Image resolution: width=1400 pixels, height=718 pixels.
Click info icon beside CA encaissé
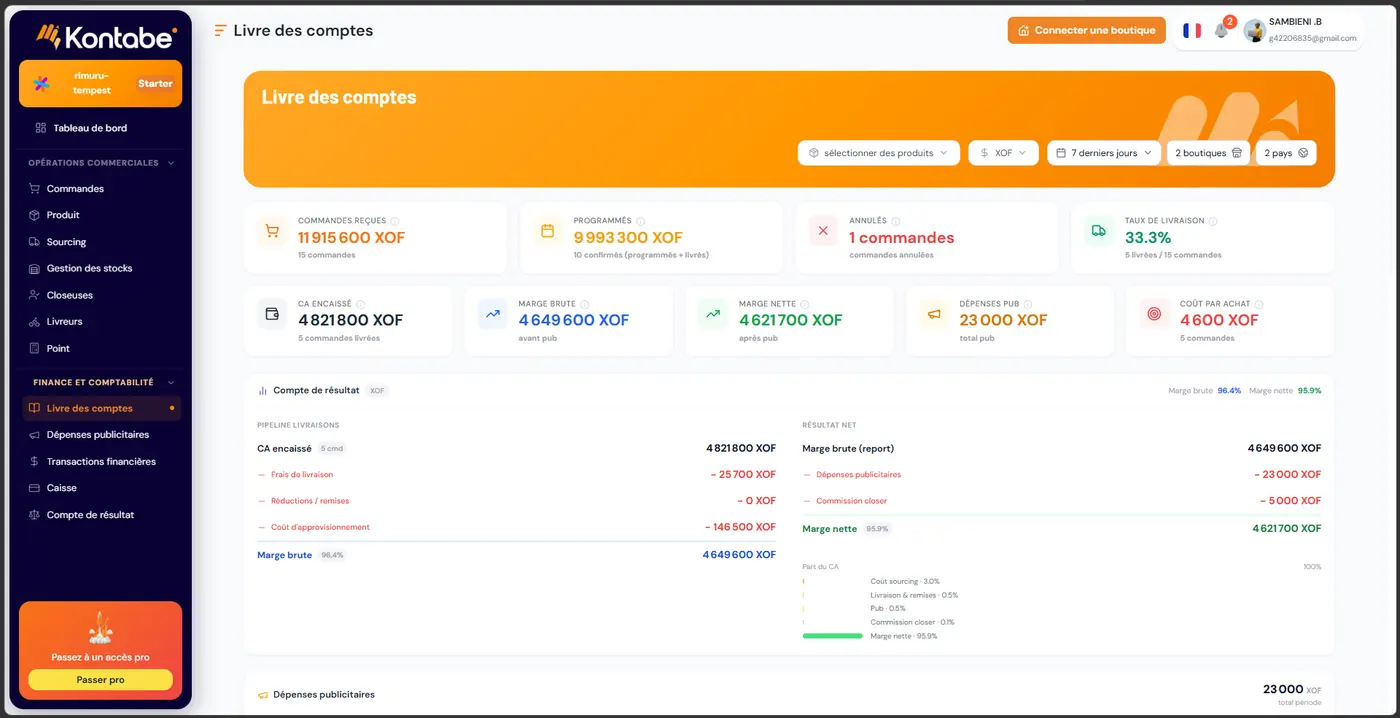[360, 304]
